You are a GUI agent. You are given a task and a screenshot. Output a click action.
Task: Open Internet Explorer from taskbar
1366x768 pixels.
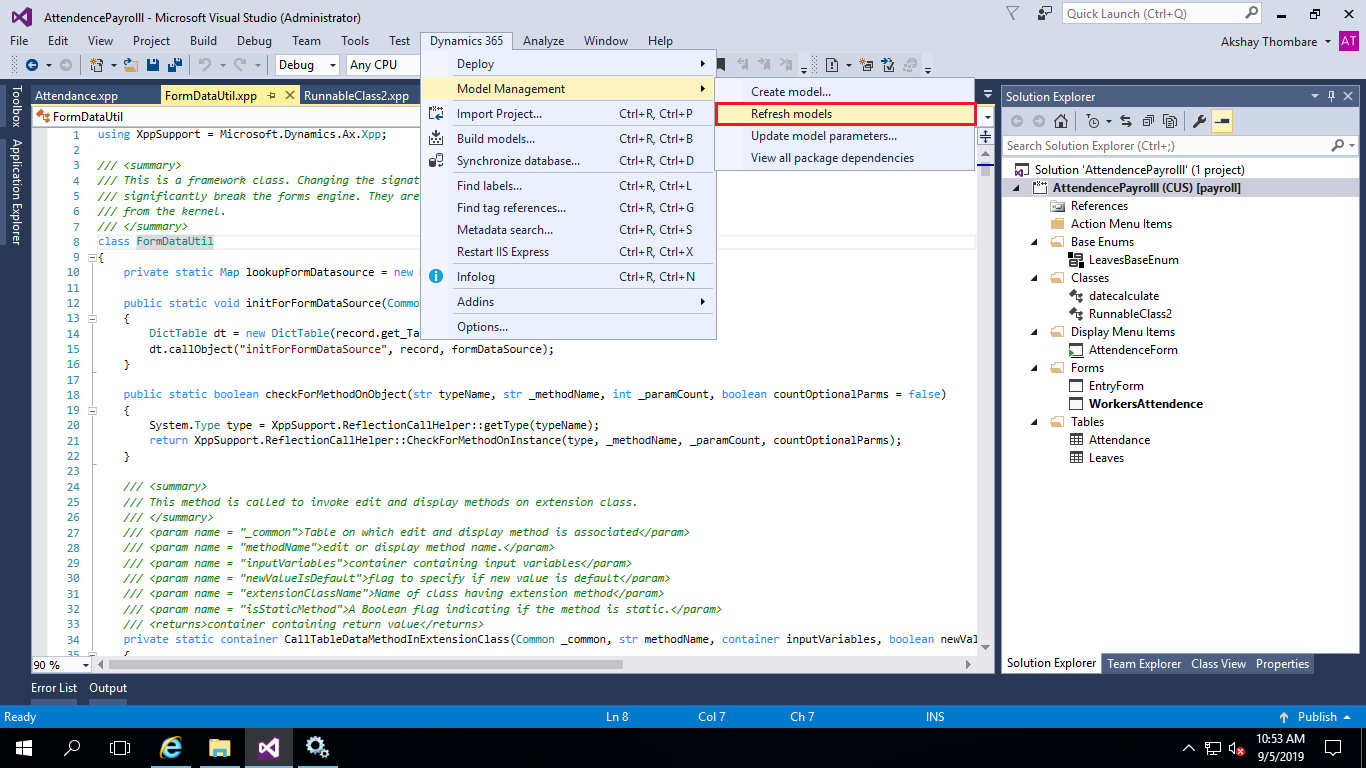(172, 747)
